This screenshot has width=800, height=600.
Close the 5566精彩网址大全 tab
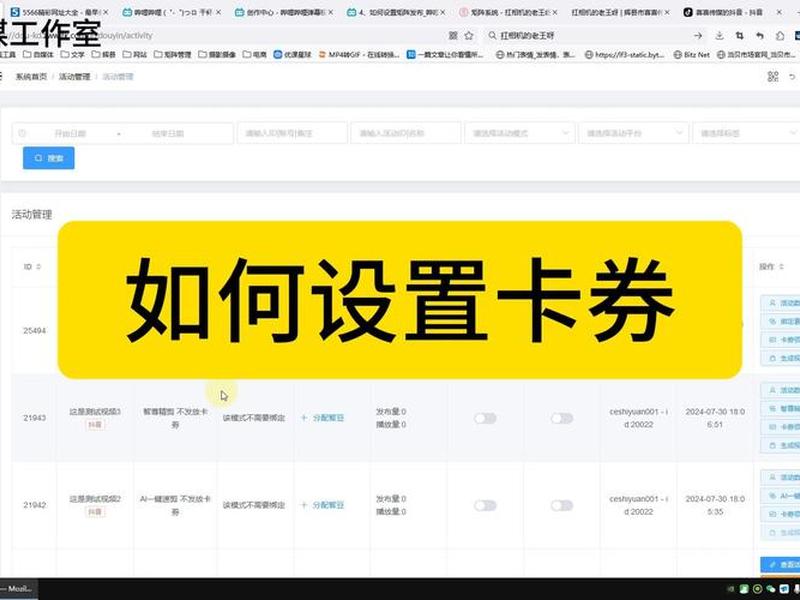point(106,12)
